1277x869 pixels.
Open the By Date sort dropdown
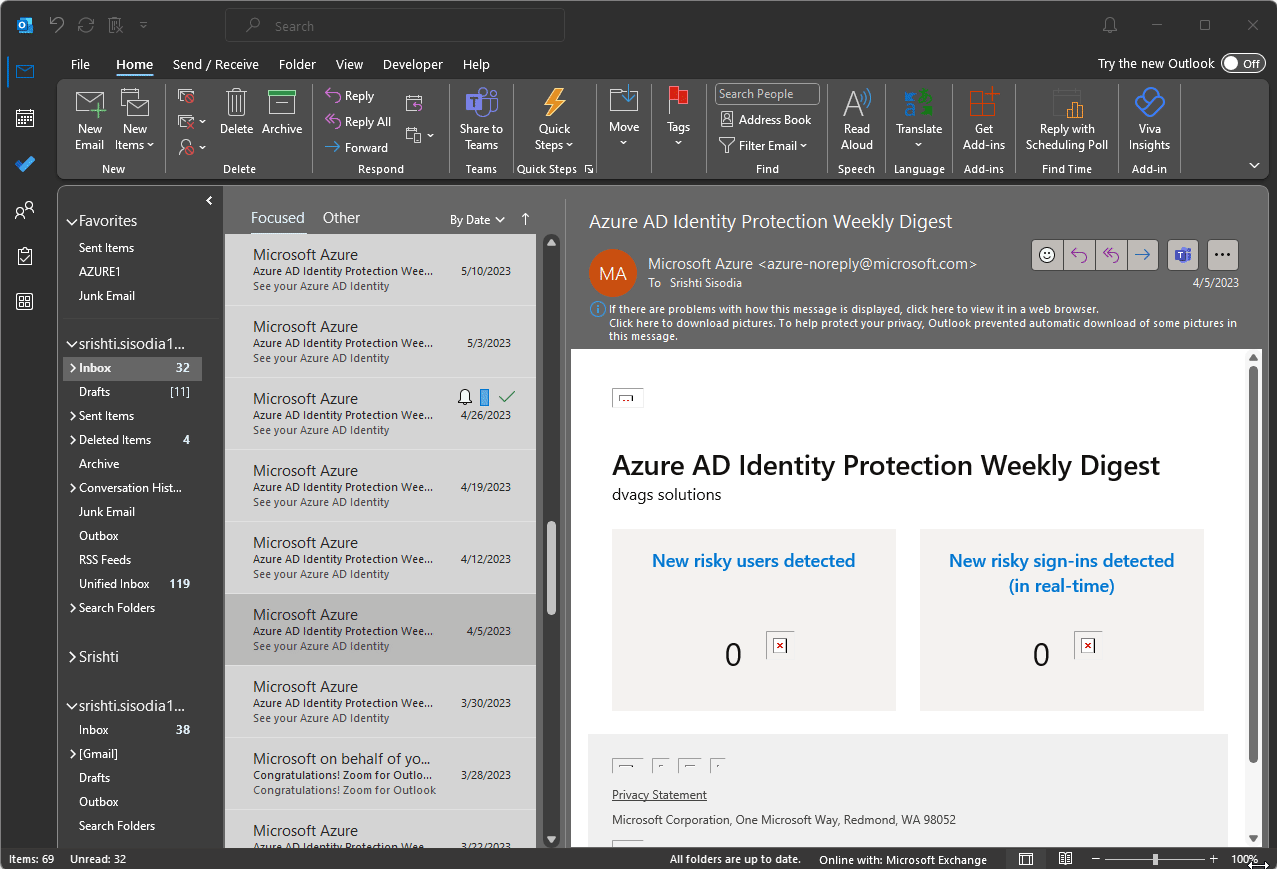[x=477, y=220]
